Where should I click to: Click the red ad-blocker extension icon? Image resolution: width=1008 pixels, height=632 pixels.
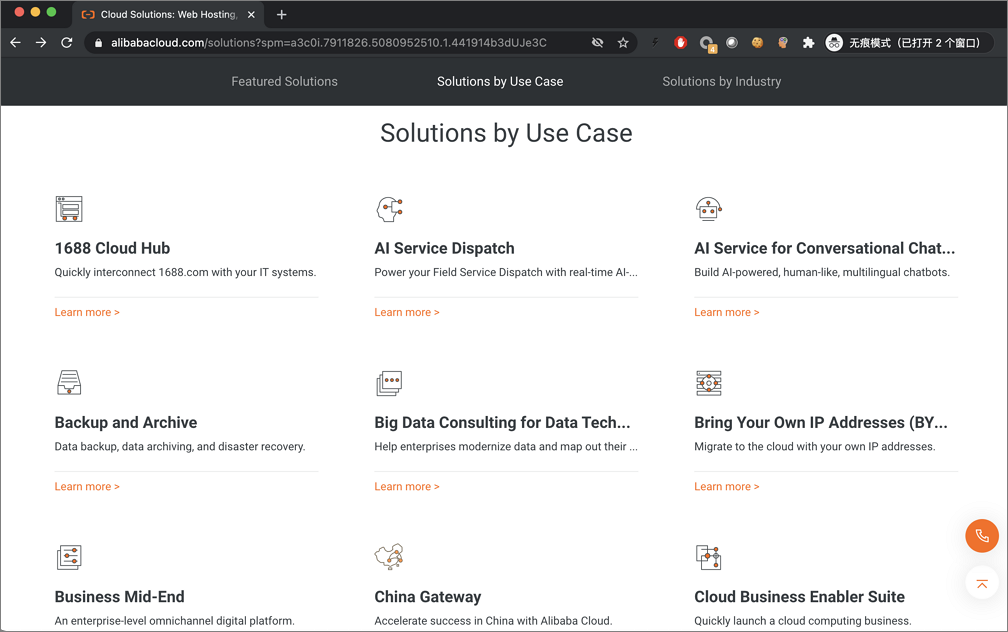coord(681,42)
